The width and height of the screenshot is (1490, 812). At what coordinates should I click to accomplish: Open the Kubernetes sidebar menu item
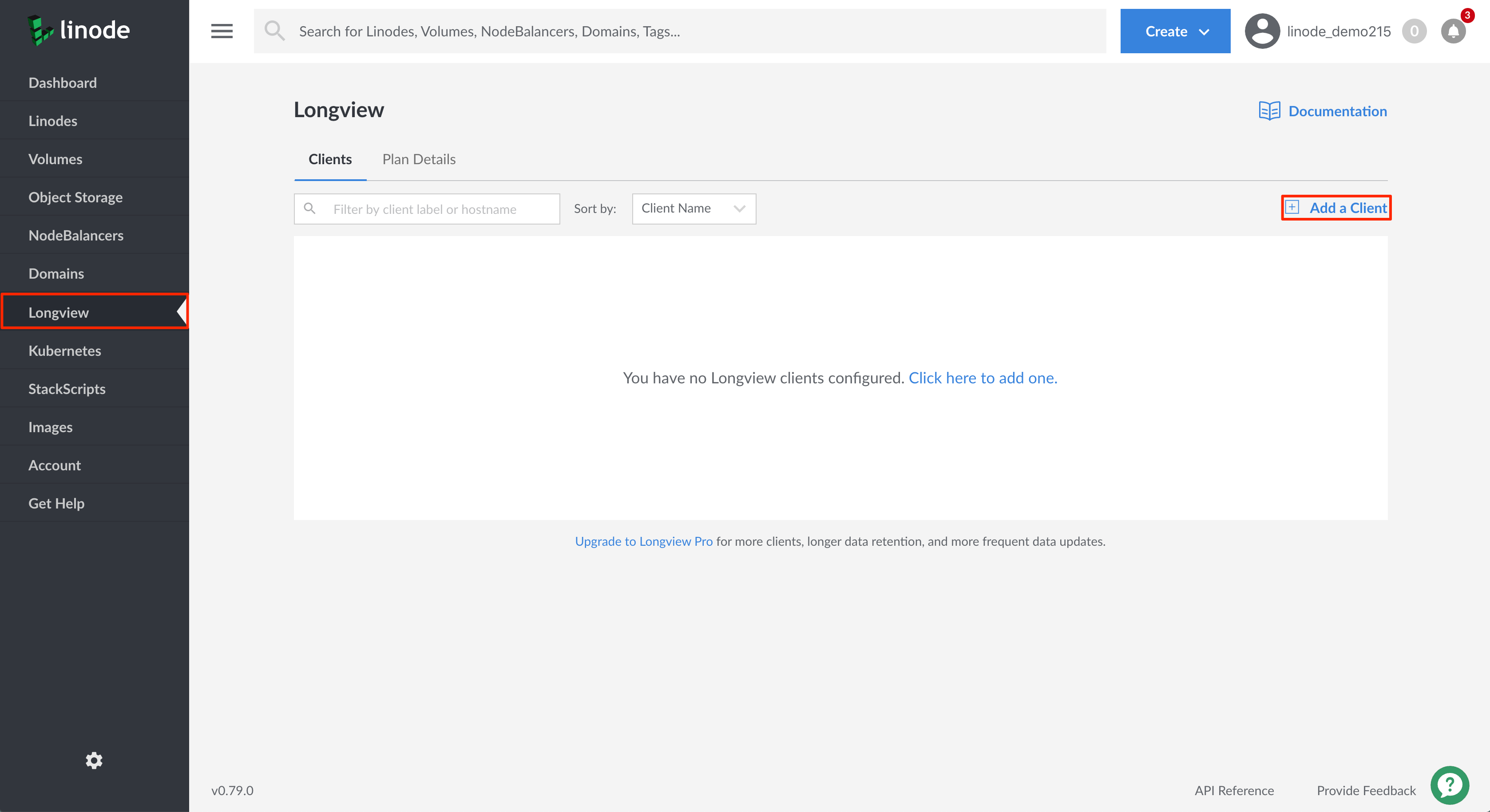pos(65,350)
